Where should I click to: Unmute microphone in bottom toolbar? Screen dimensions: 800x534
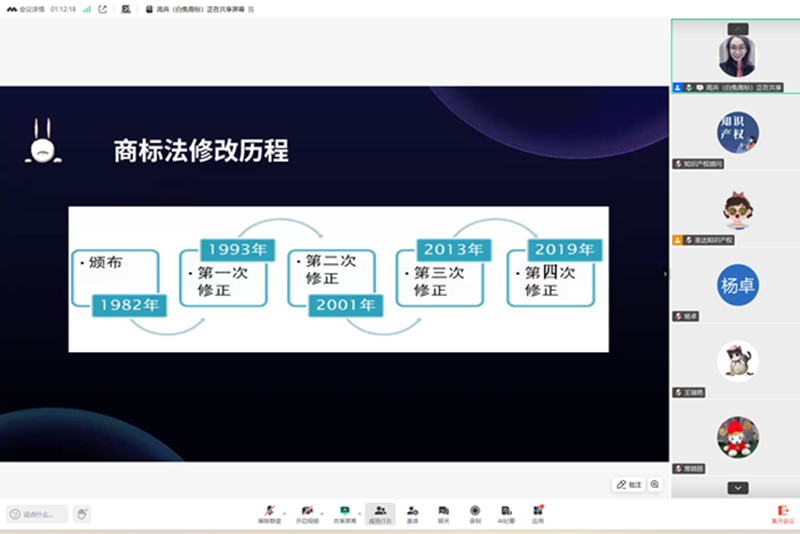pos(269,512)
